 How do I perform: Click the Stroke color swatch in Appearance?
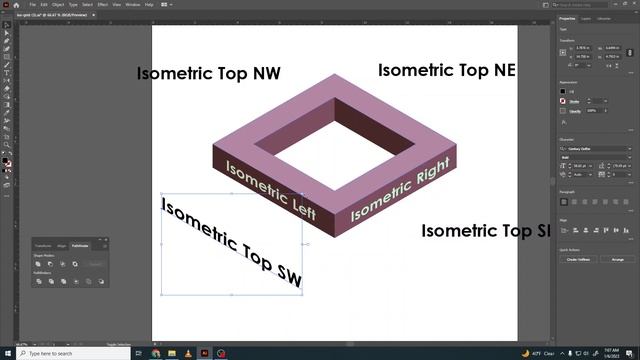click(563, 101)
